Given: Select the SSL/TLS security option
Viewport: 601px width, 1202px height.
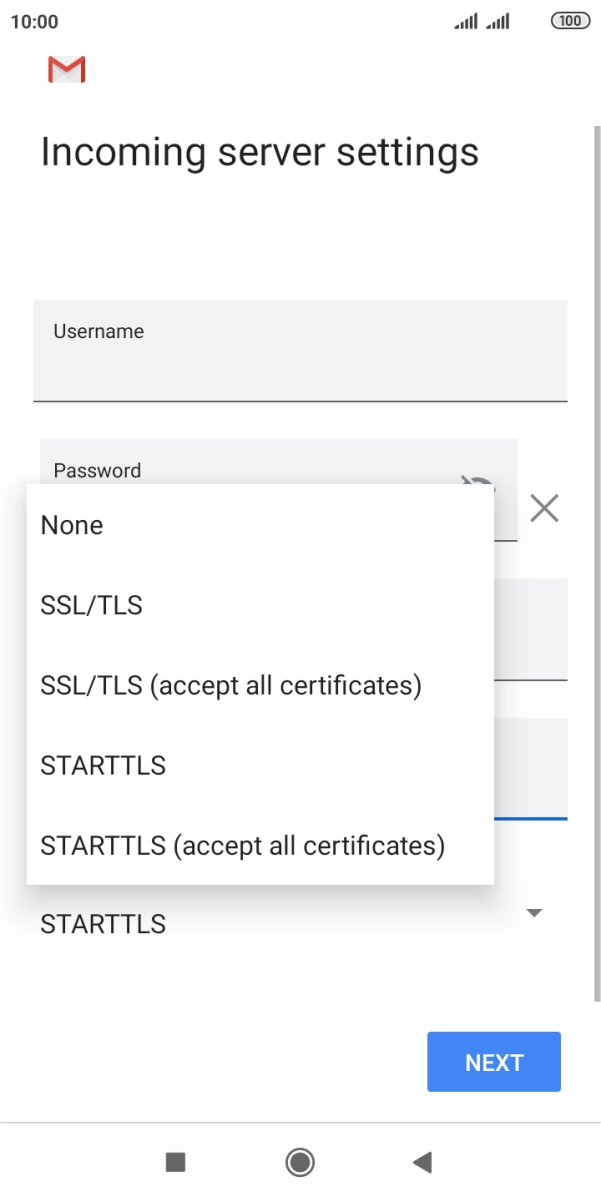Looking at the screenshot, I should [91, 605].
